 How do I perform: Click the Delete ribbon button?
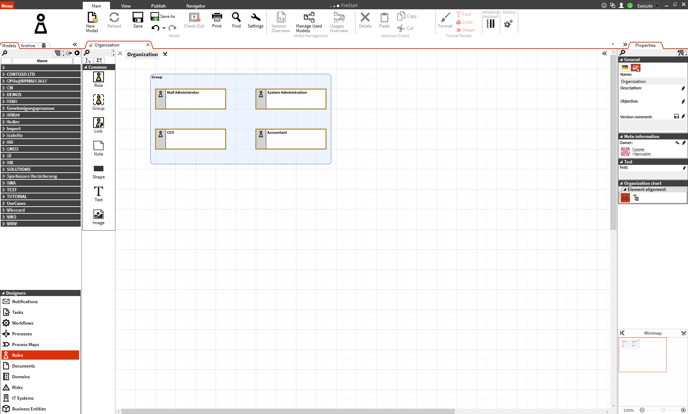tap(365, 20)
